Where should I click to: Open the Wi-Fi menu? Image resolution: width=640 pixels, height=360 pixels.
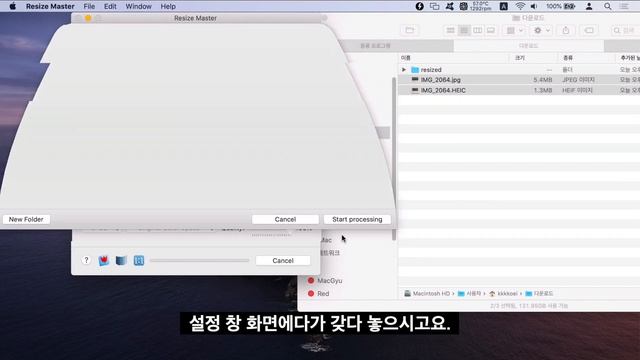[x=520, y=6]
